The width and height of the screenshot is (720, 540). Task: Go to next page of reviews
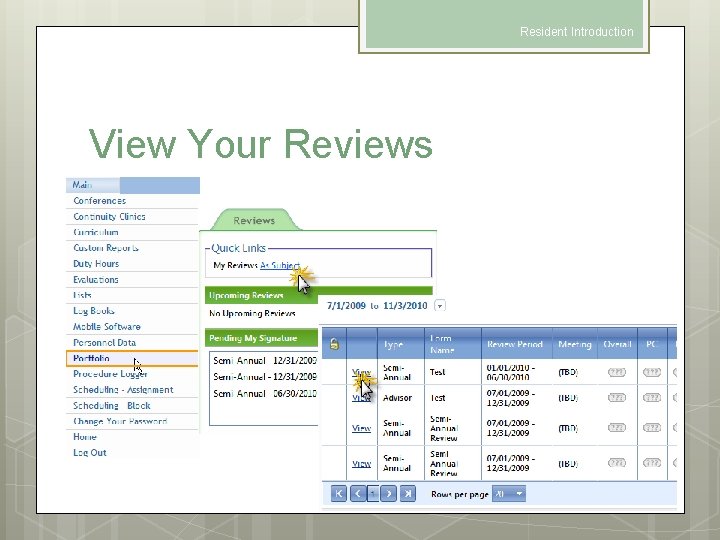pos(388,494)
